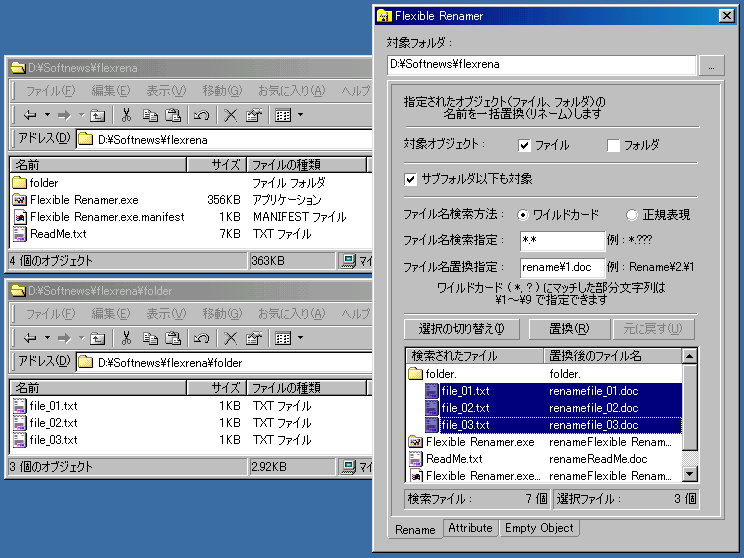
Task: Select ワイルドカード radio button
Action: pos(523,215)
